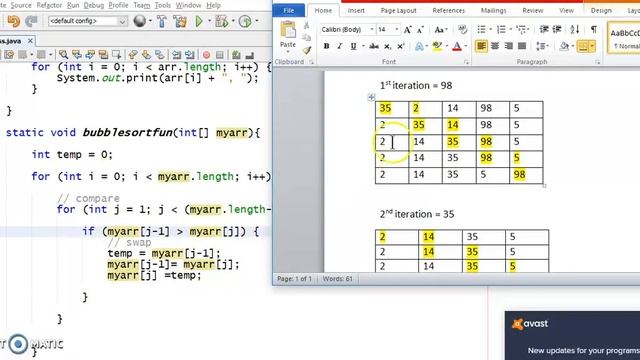Switch to Mailings ribbon tab

(x=493, y=11)
